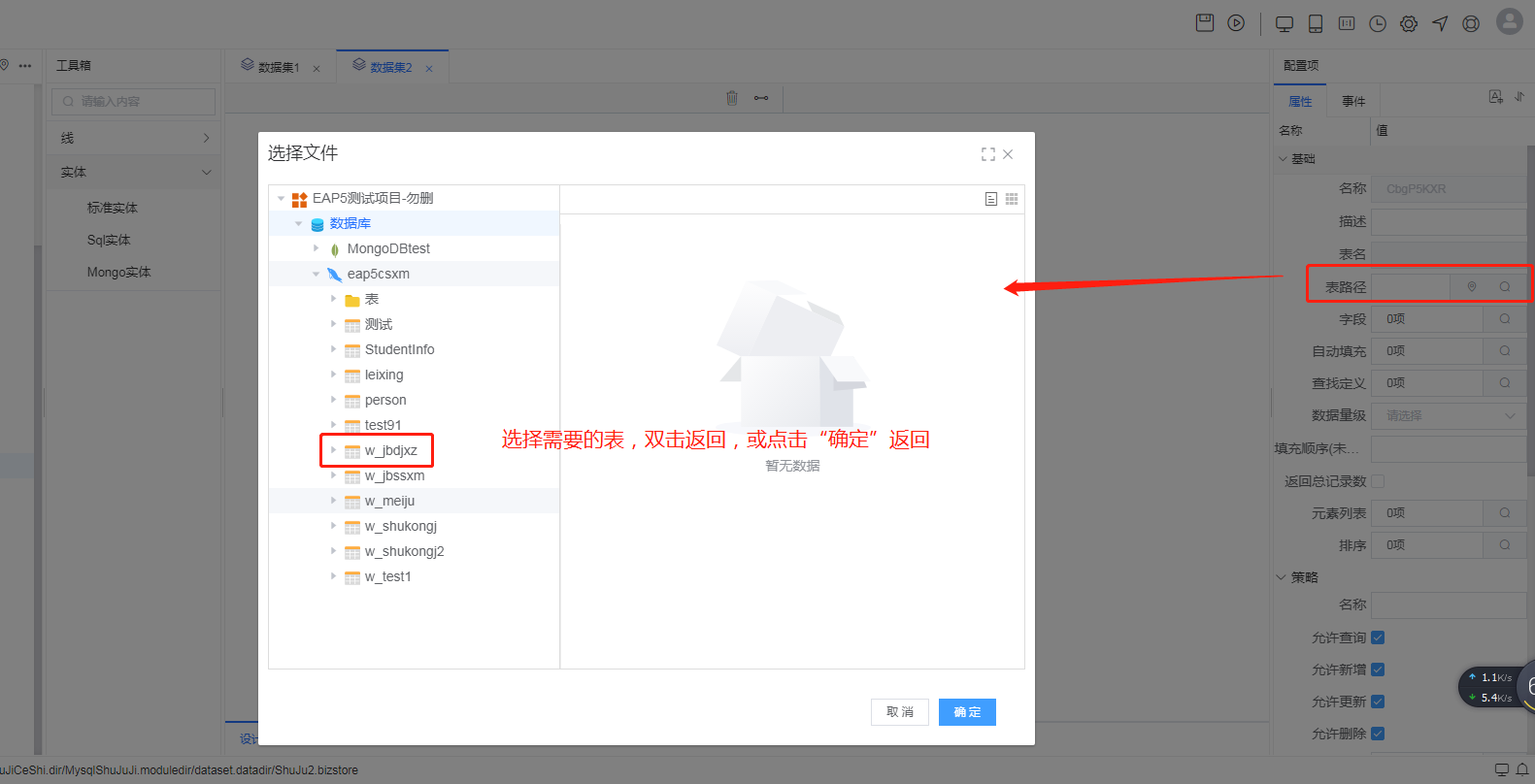Click the history clock icon

pyautogui.click(x=1378, y=24)
